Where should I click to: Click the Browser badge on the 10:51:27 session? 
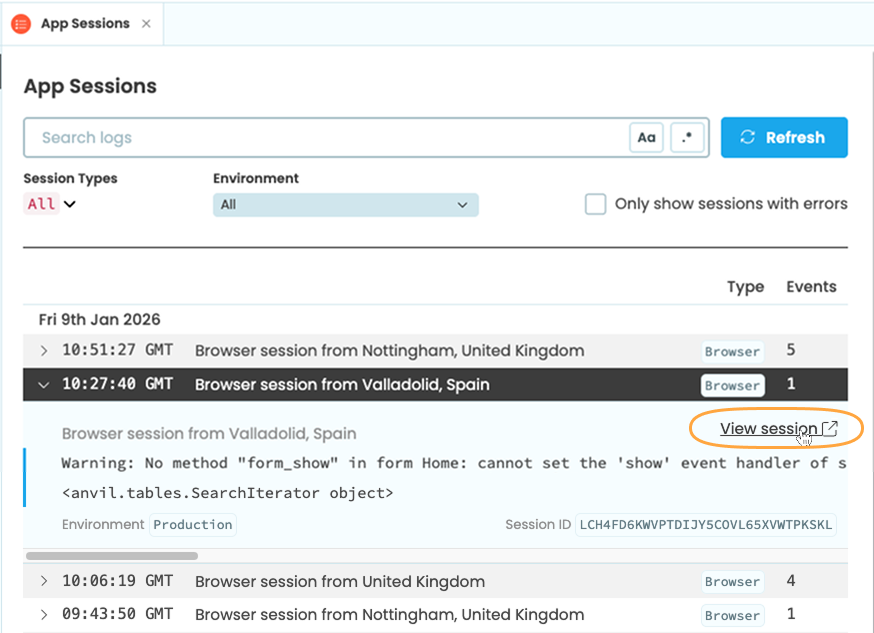(x=732, y=351)
